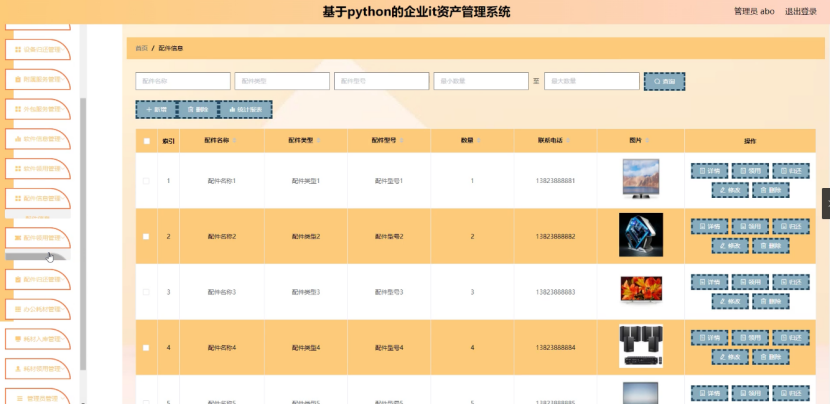
Task: Click 领用 button in row 配件名称4
Action: pos(750,338)
